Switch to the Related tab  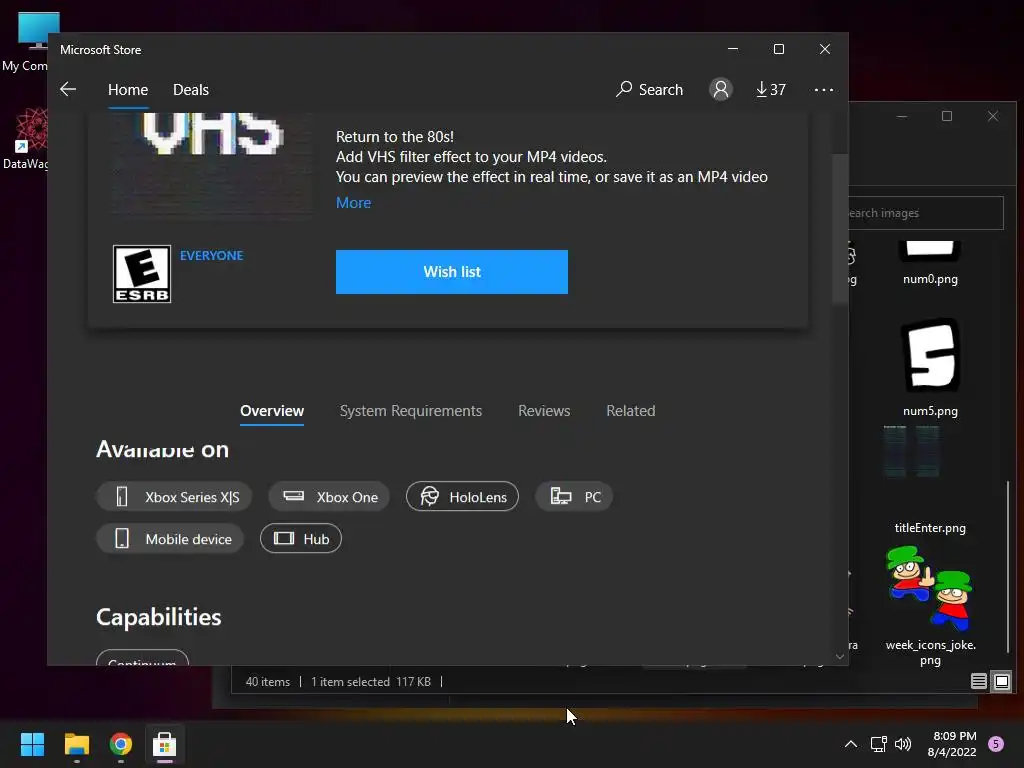[631, 411]
